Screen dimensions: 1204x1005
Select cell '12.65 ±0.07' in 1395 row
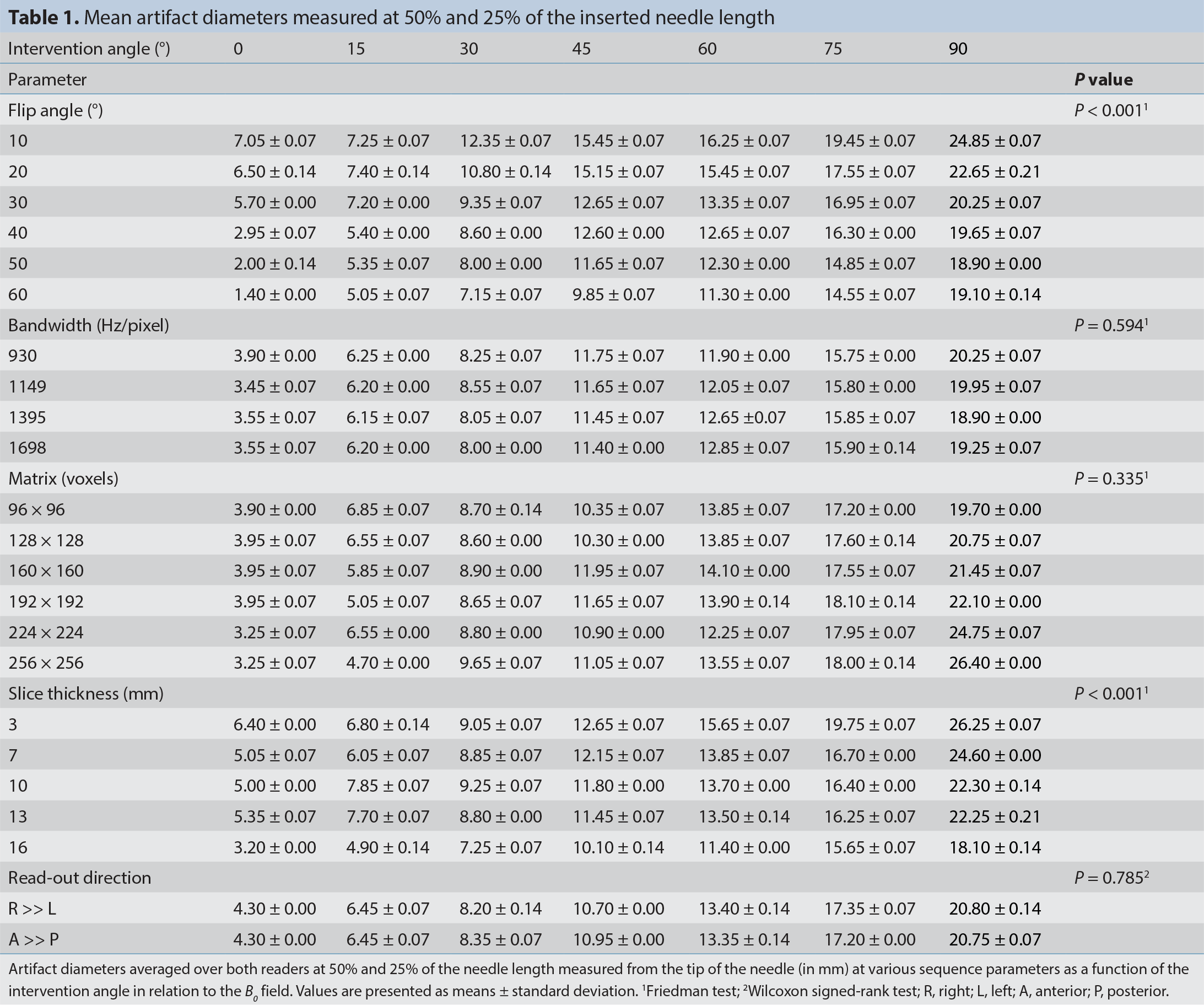[742, 418]
